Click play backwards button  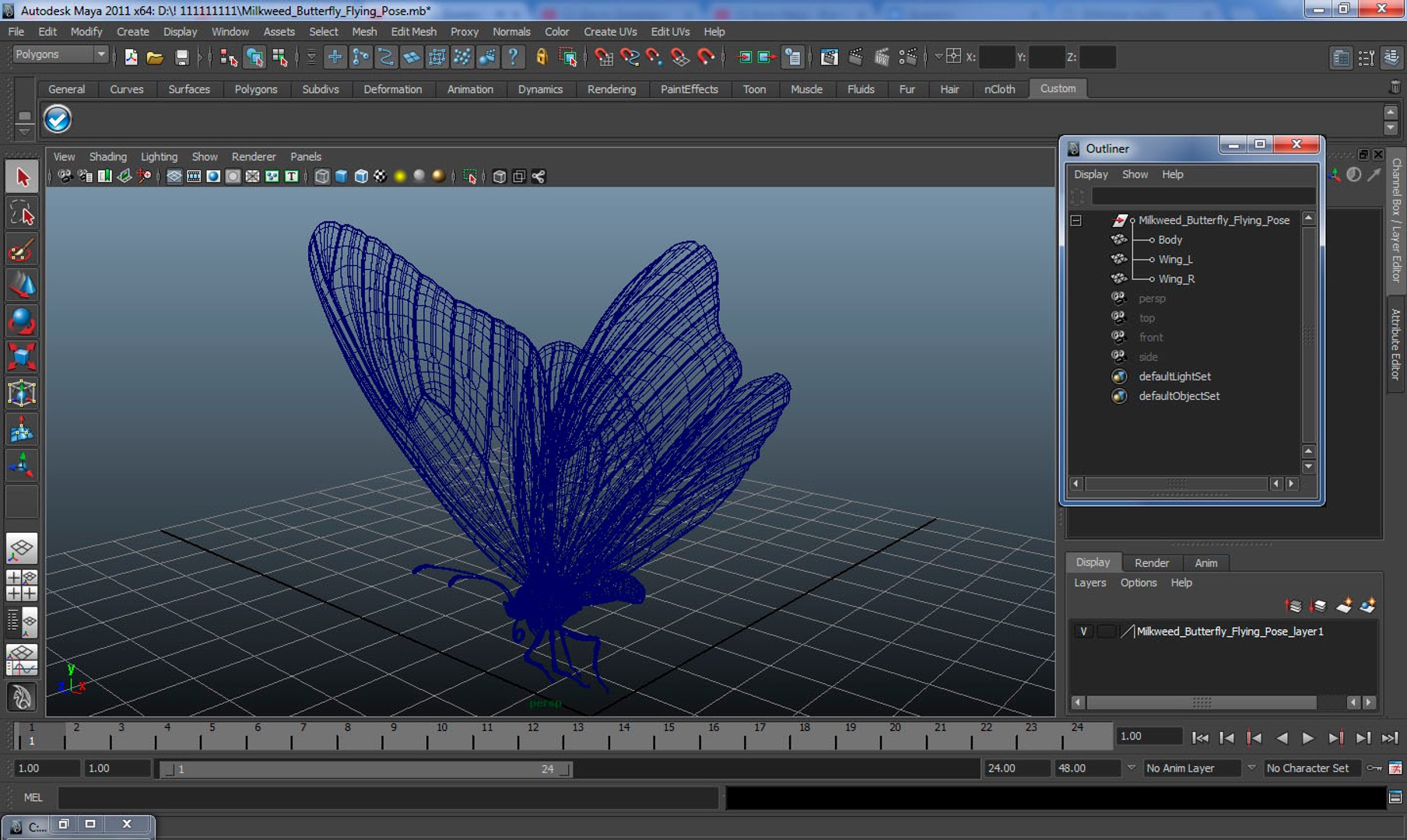tap(1282, 738)
